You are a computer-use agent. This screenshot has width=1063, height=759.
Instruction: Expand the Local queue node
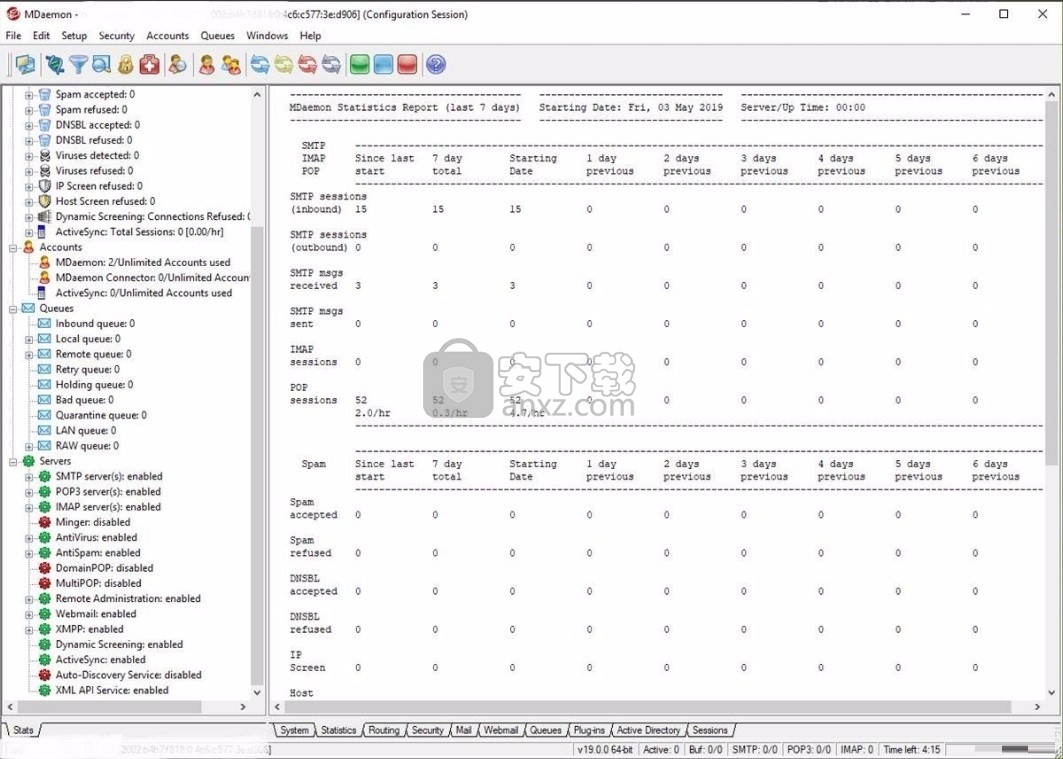point(29,339)
